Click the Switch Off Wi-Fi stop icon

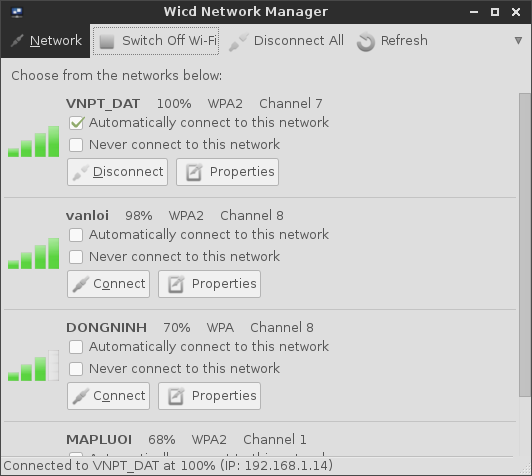click(x=107, y=41)
